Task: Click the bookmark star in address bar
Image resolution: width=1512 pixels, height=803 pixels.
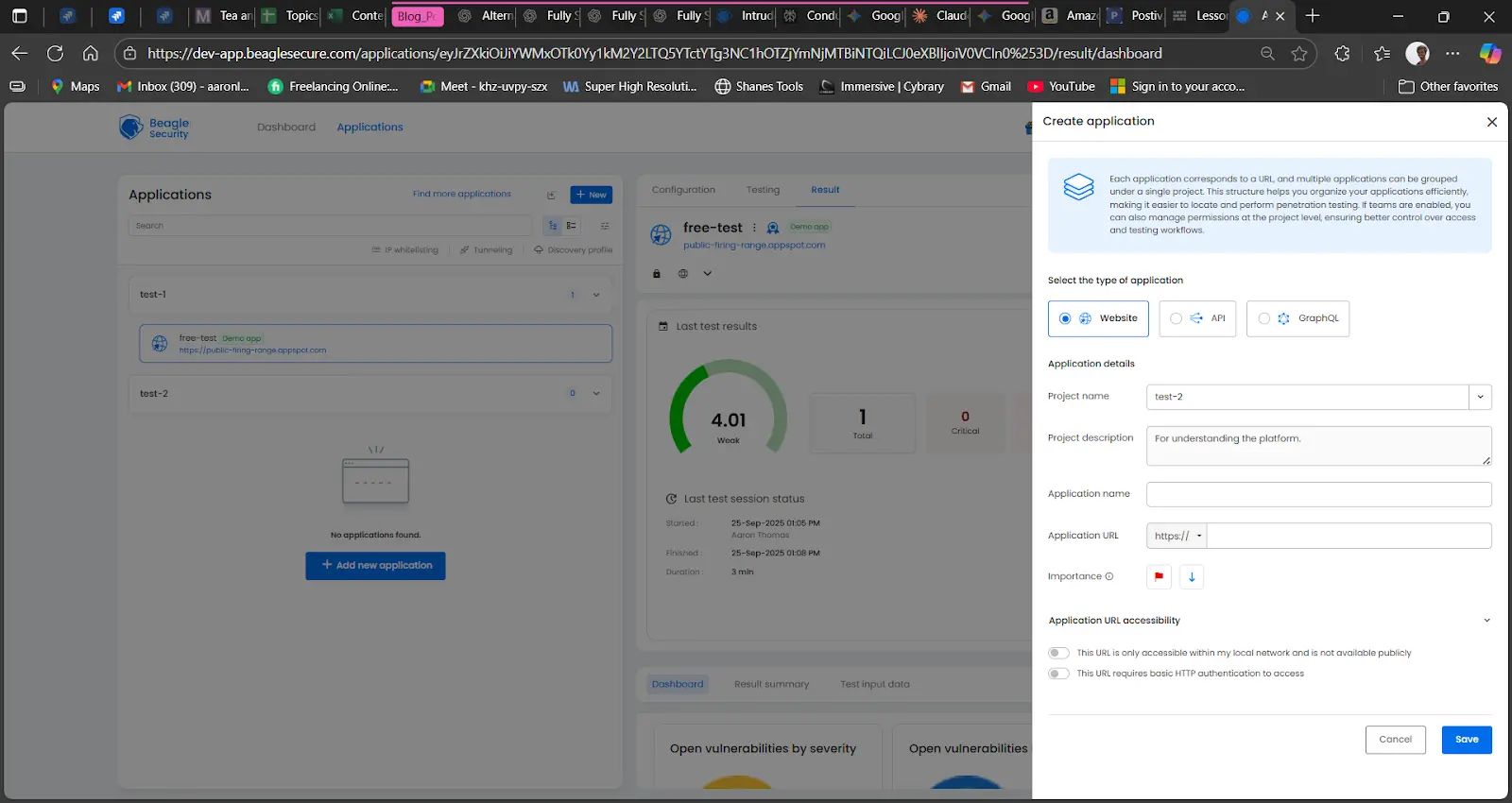Action: [x=1299, y=54]
